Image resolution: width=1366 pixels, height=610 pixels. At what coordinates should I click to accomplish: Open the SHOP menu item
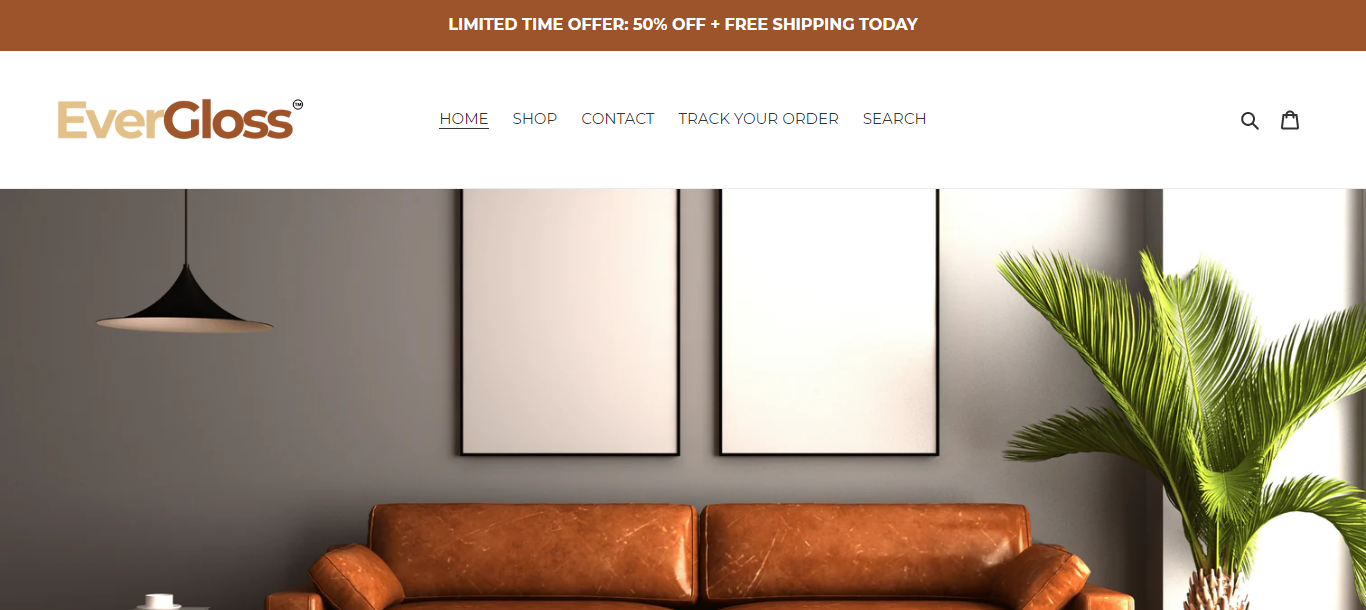pyautogui.click(x=535, y=119)
